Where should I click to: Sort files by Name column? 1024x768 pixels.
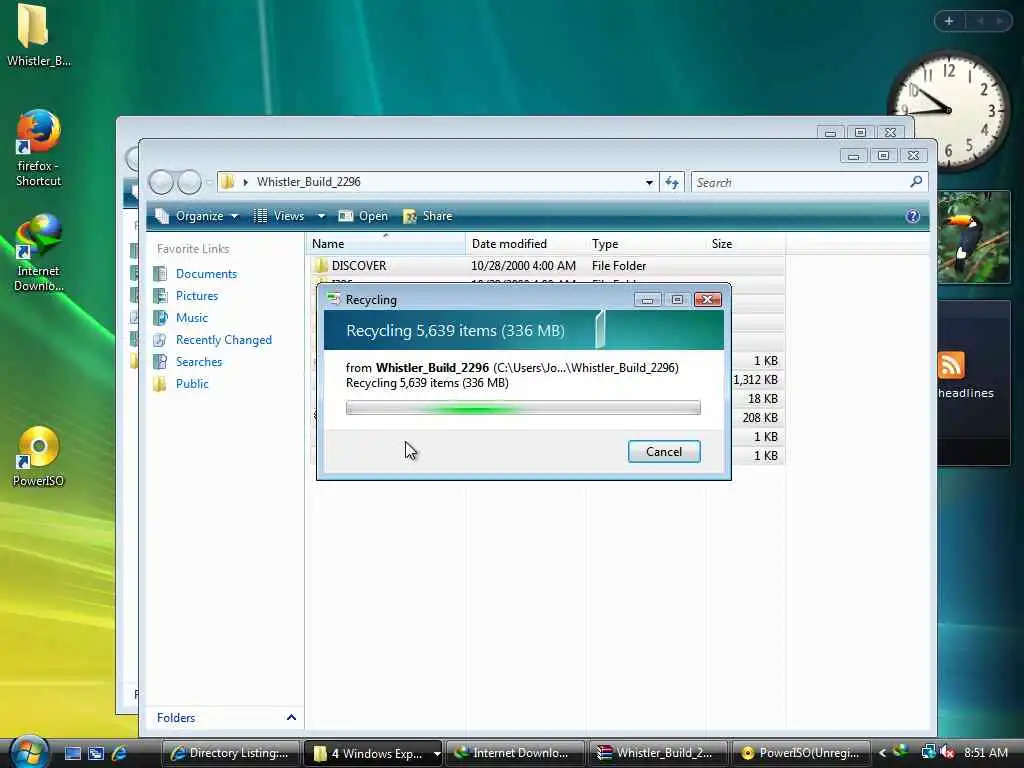click(385, 244)
